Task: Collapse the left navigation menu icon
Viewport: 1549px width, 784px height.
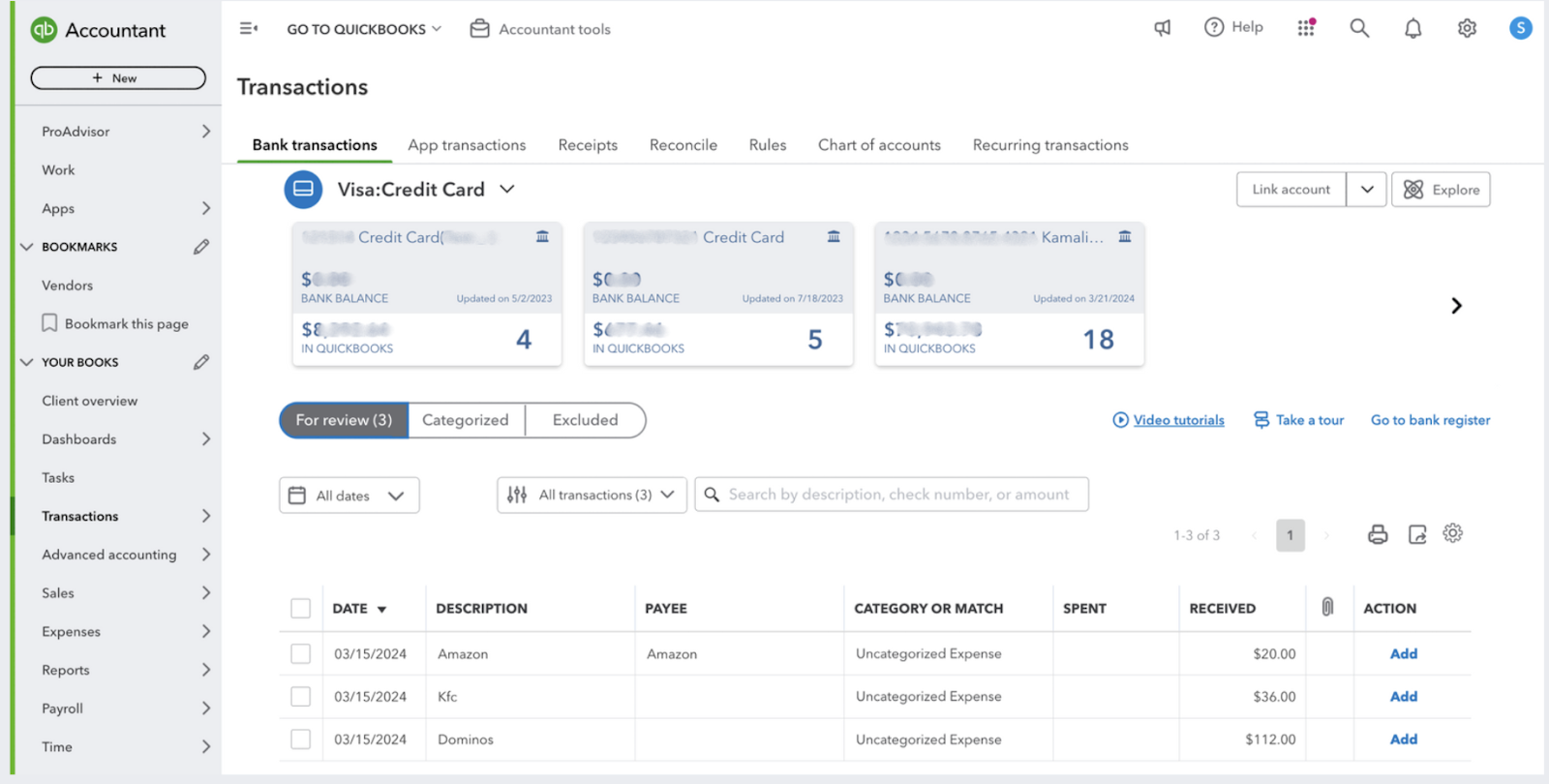Action: [249, 29]
